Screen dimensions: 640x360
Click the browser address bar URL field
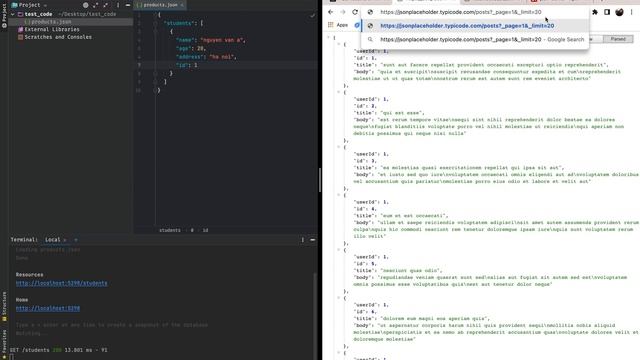pyautogui.click(x=461, y=12)
